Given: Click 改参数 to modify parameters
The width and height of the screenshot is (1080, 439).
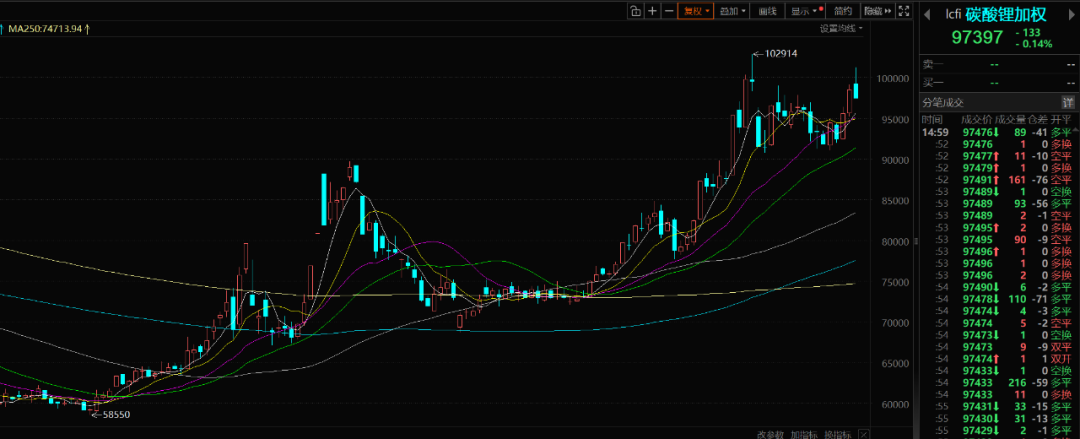Looking at the screenshot, I should click(x=769, y=434).
